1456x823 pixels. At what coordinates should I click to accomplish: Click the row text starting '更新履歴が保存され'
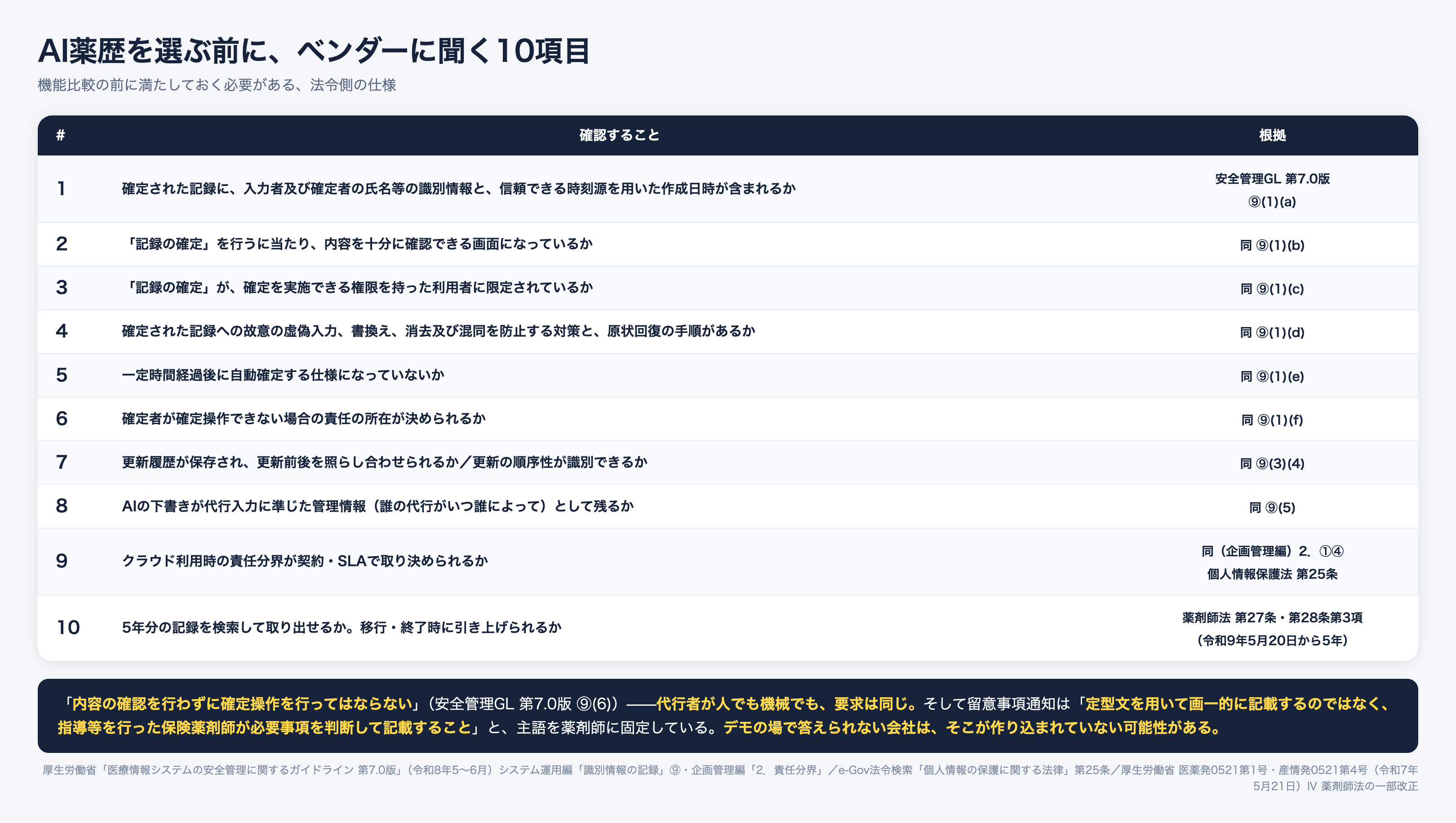click(385, 462)
